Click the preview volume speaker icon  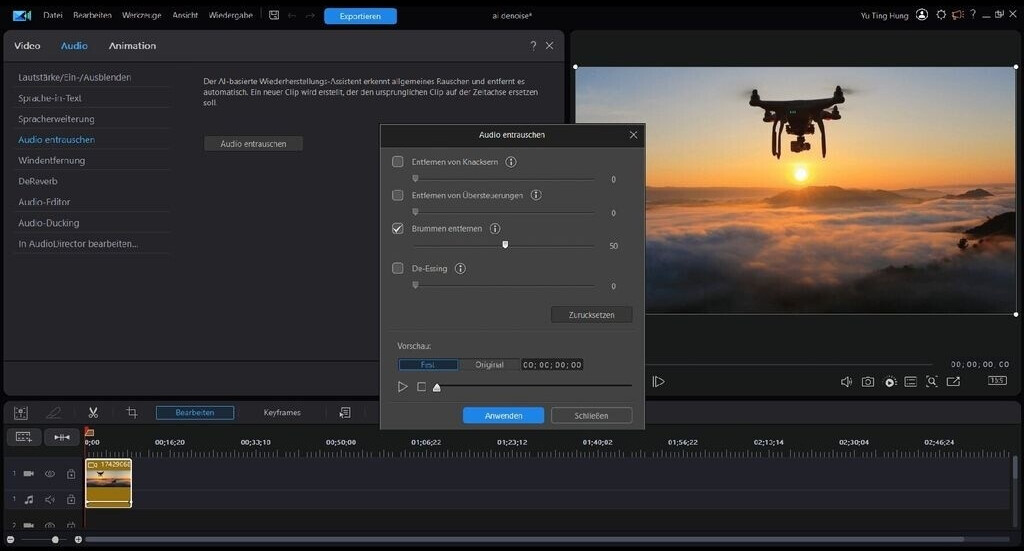coord(846,381)
